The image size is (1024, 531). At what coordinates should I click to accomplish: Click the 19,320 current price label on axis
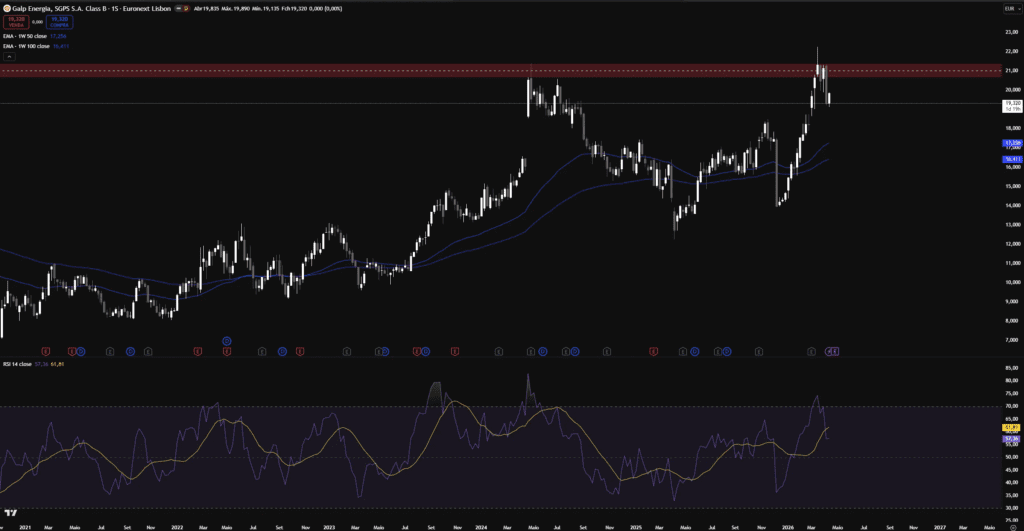(1011, 103)
